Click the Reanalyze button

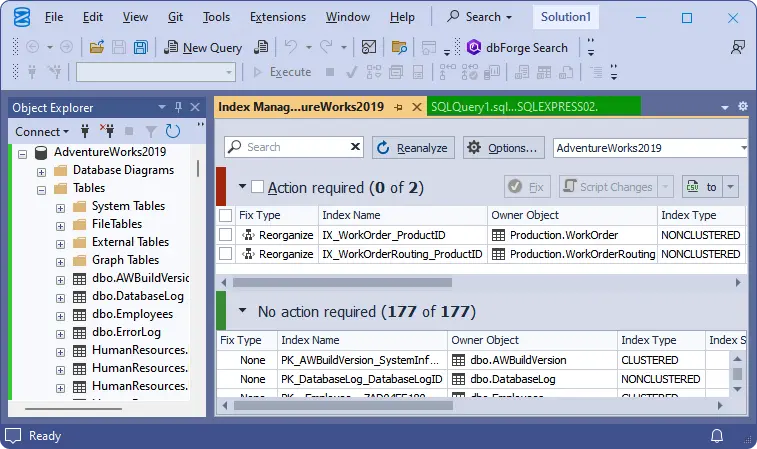[413, 147]
